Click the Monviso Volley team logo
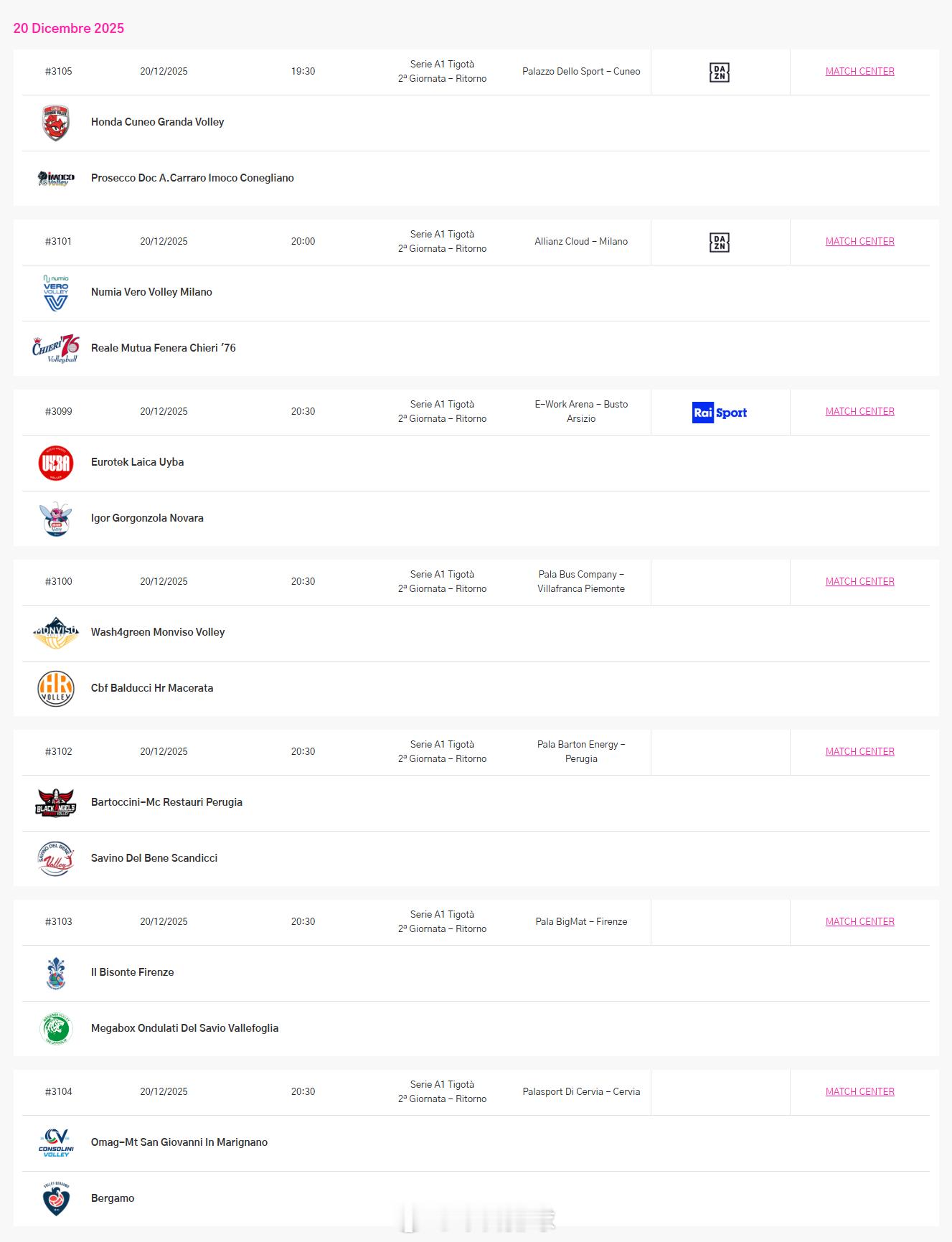 (x=56, y=633)
